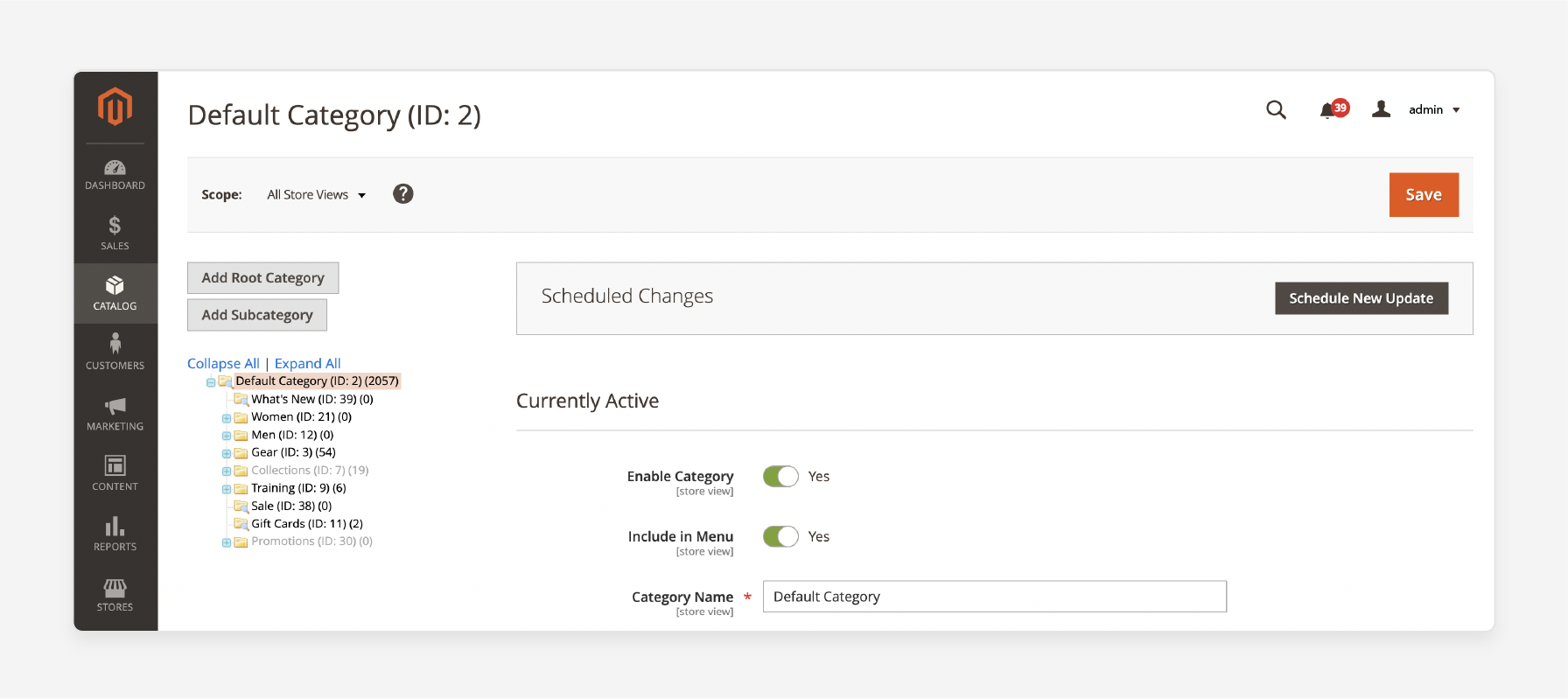Select Women (ID: 21) category

click(301, 417)
